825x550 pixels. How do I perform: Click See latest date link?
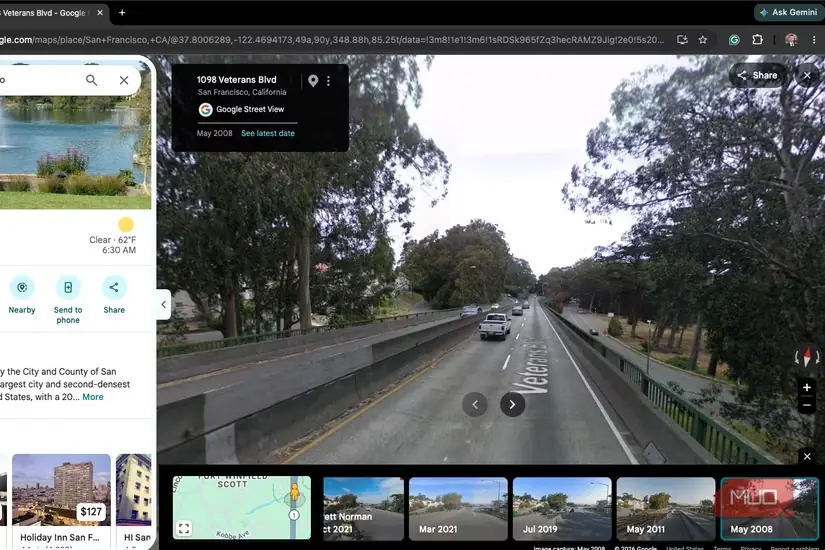(268, 133)
